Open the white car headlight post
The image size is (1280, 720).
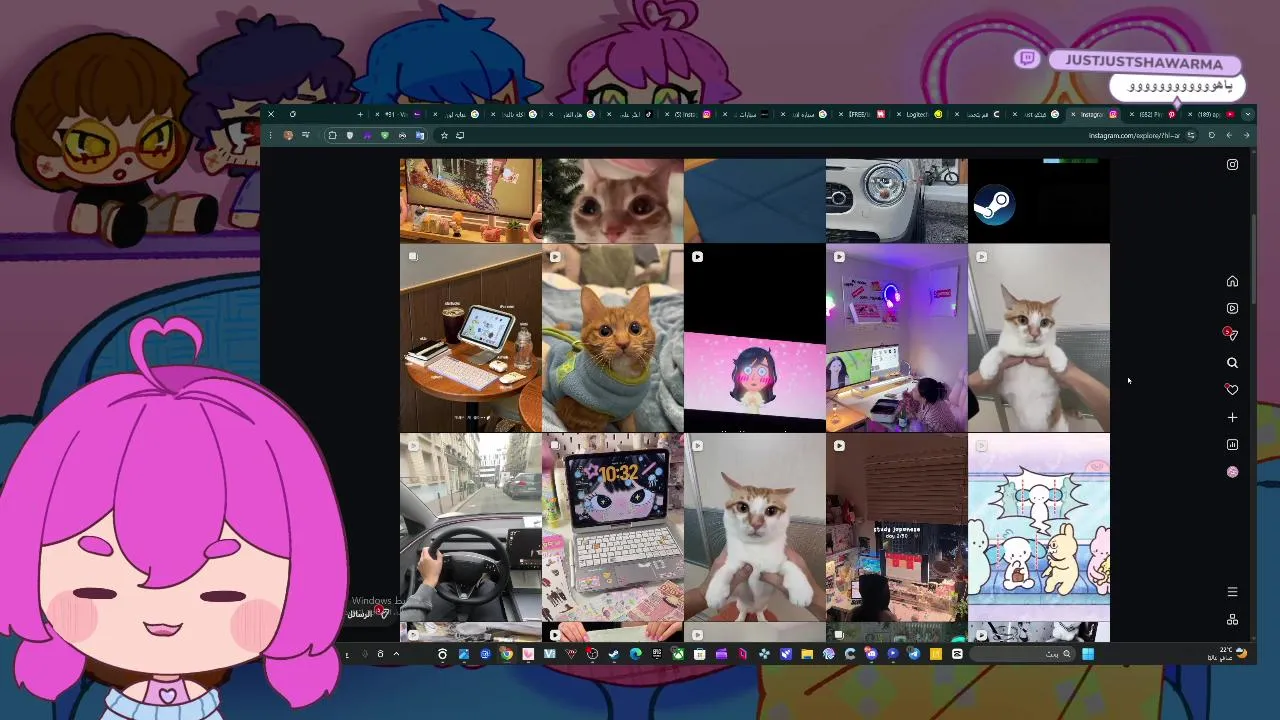click(896, 200)
